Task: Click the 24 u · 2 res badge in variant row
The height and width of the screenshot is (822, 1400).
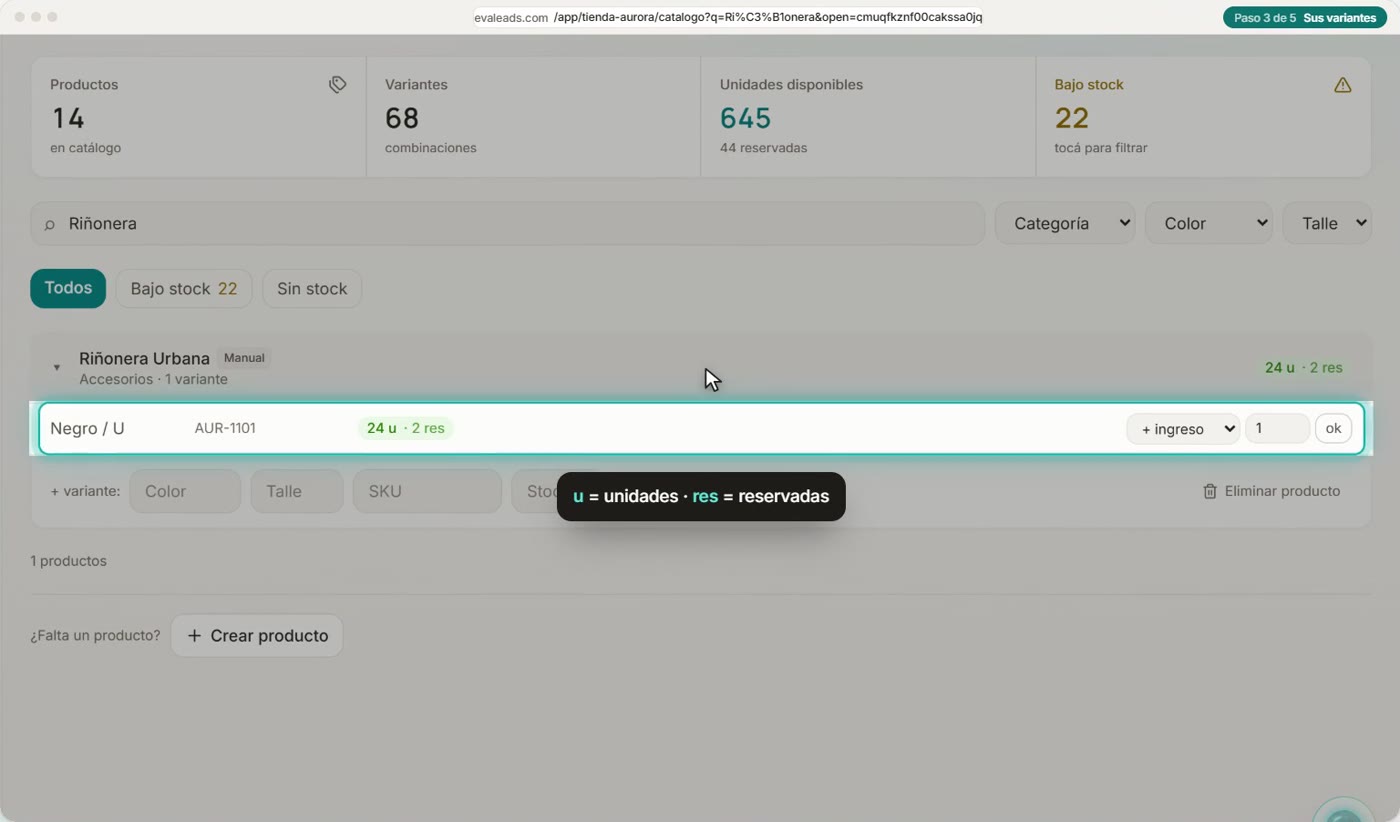Action: 405,428
